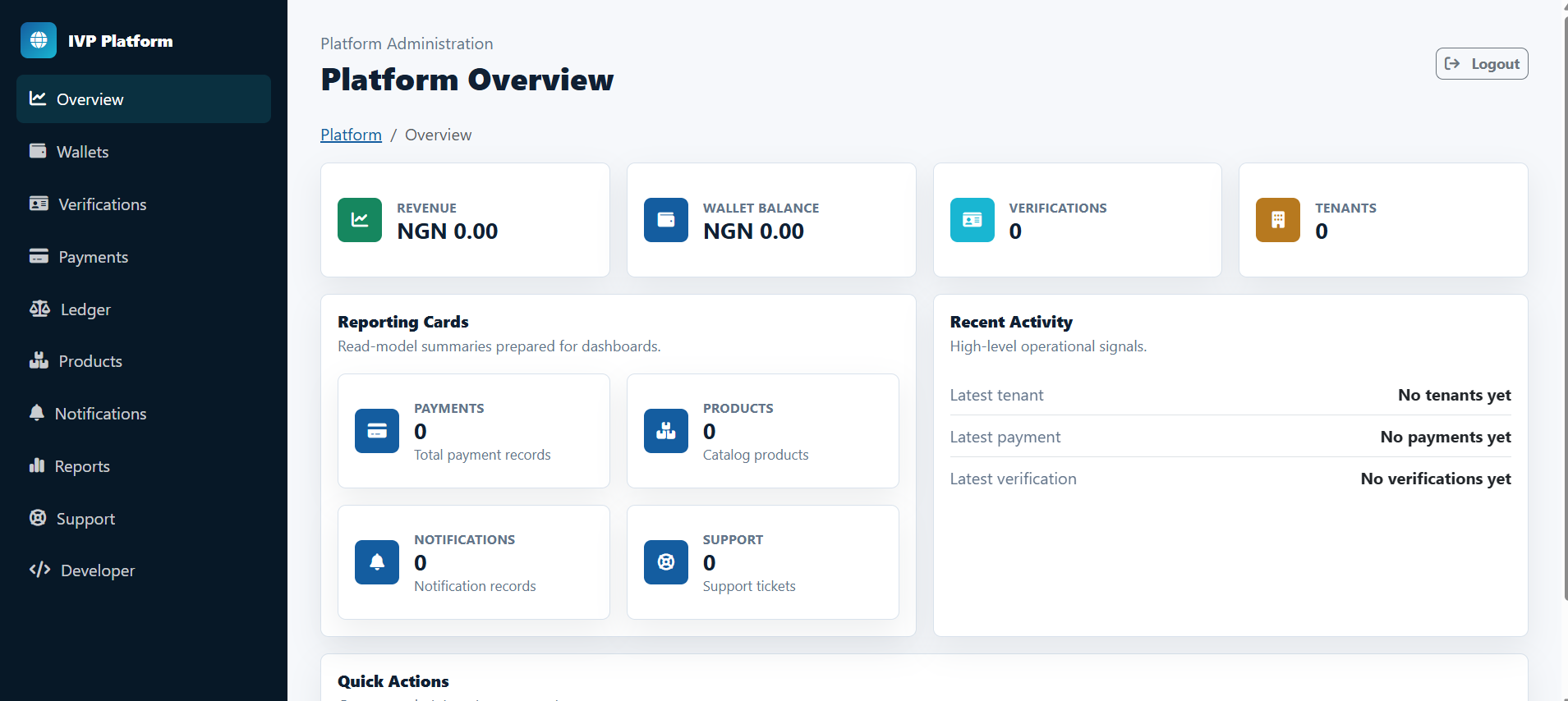Screen dimensions: 1568x701
Task: Select Payments in the sidebar
Action: pos(144,257)
